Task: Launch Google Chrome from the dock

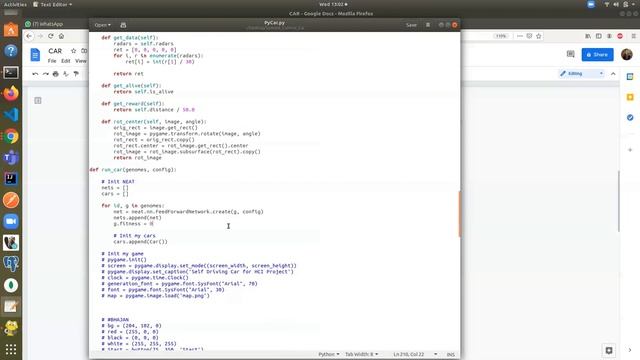Action: pos(11,136)
